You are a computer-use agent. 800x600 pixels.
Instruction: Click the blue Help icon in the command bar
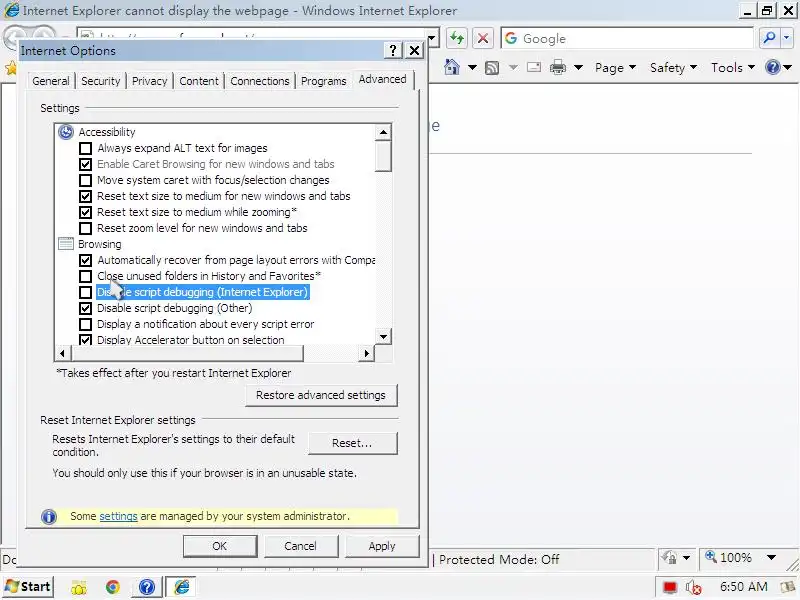[773, 67]
